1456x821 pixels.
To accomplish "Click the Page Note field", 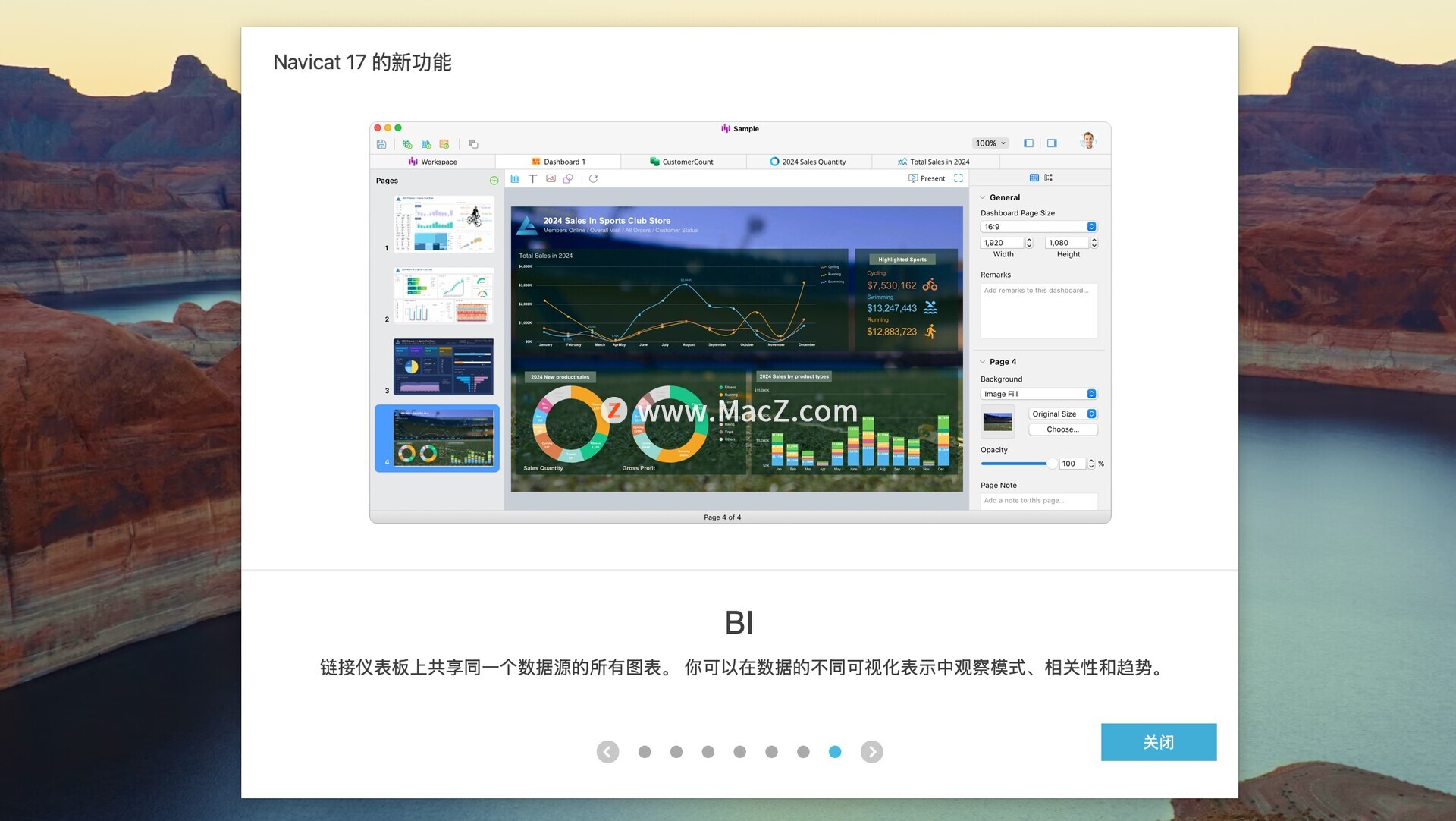I will click(x=1038, y=502).
